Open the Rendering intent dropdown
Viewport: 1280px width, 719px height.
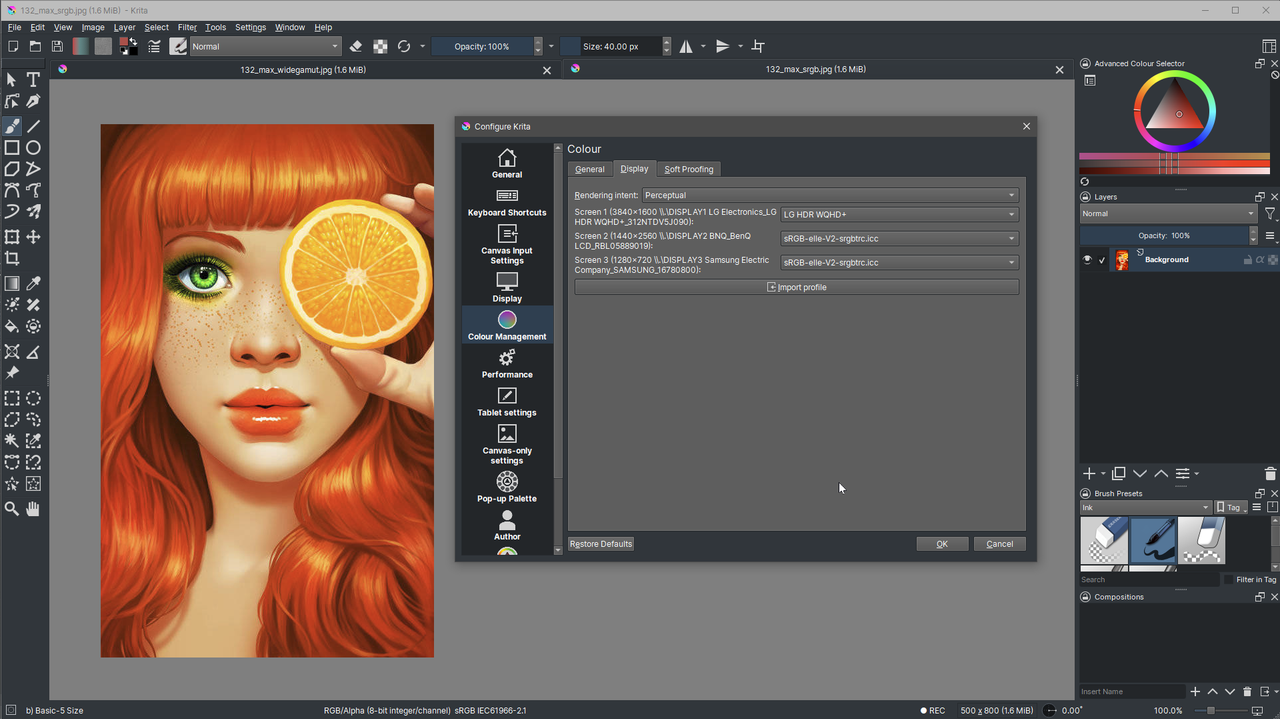830,195
